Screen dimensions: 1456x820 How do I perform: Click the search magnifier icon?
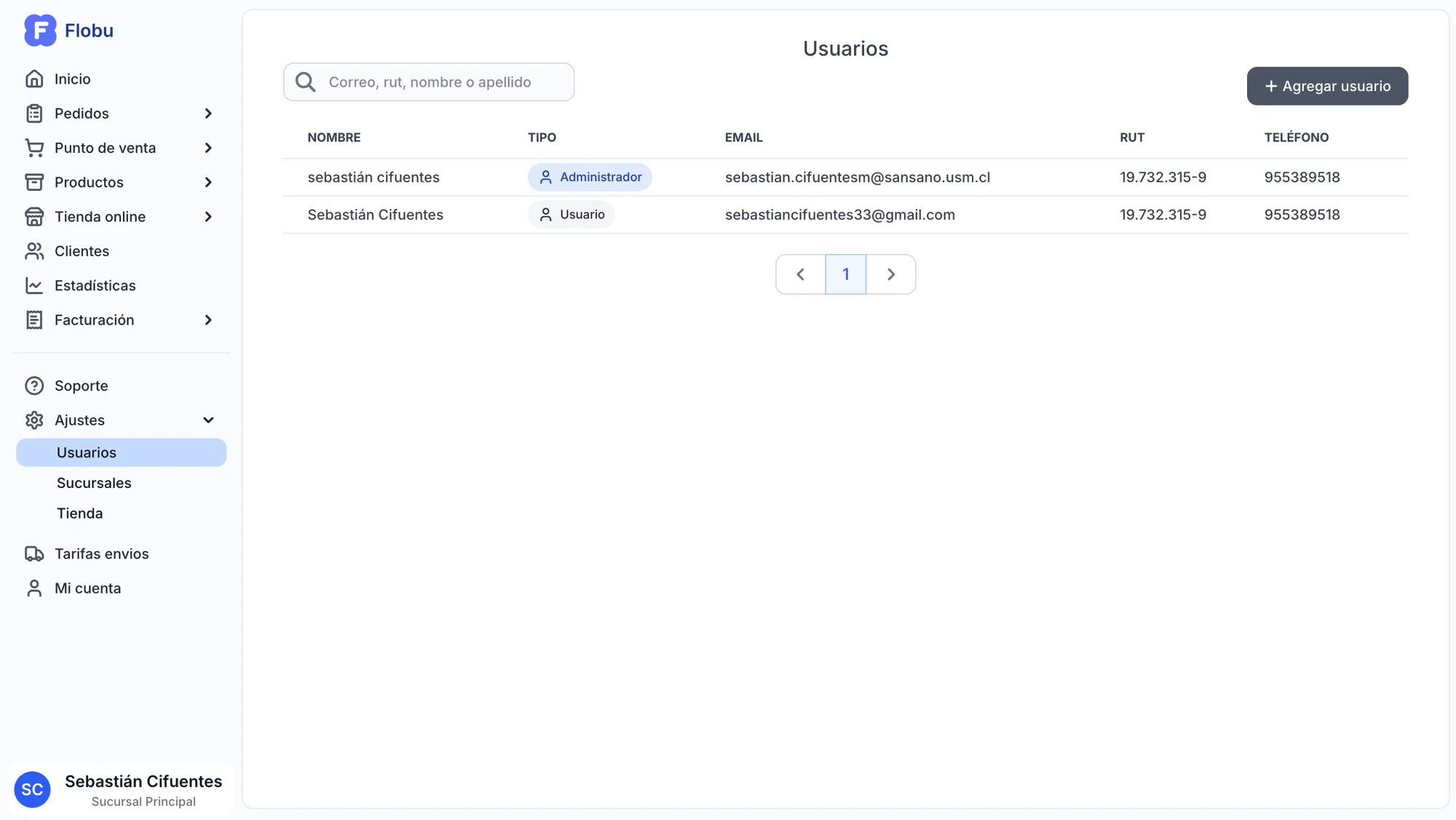(306, 82)
